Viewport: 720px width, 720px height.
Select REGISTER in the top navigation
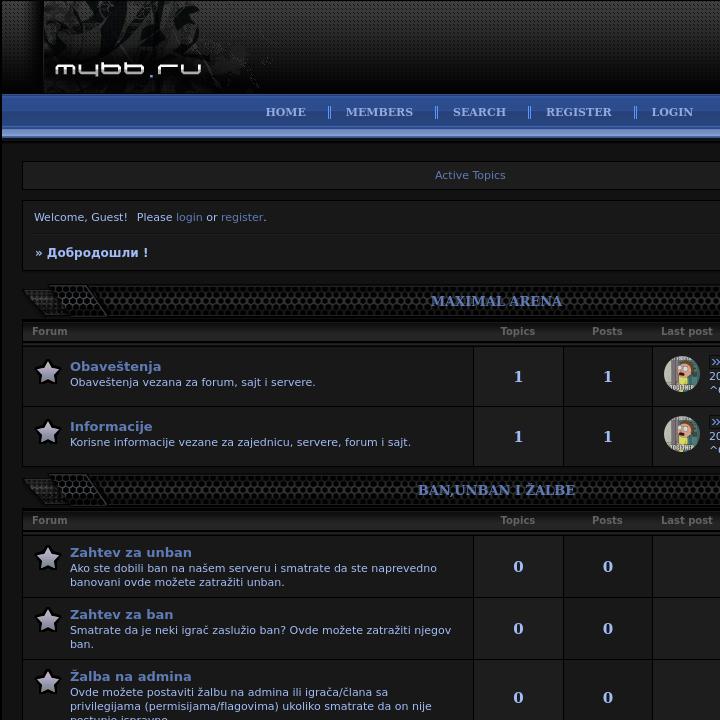point(578,112)
